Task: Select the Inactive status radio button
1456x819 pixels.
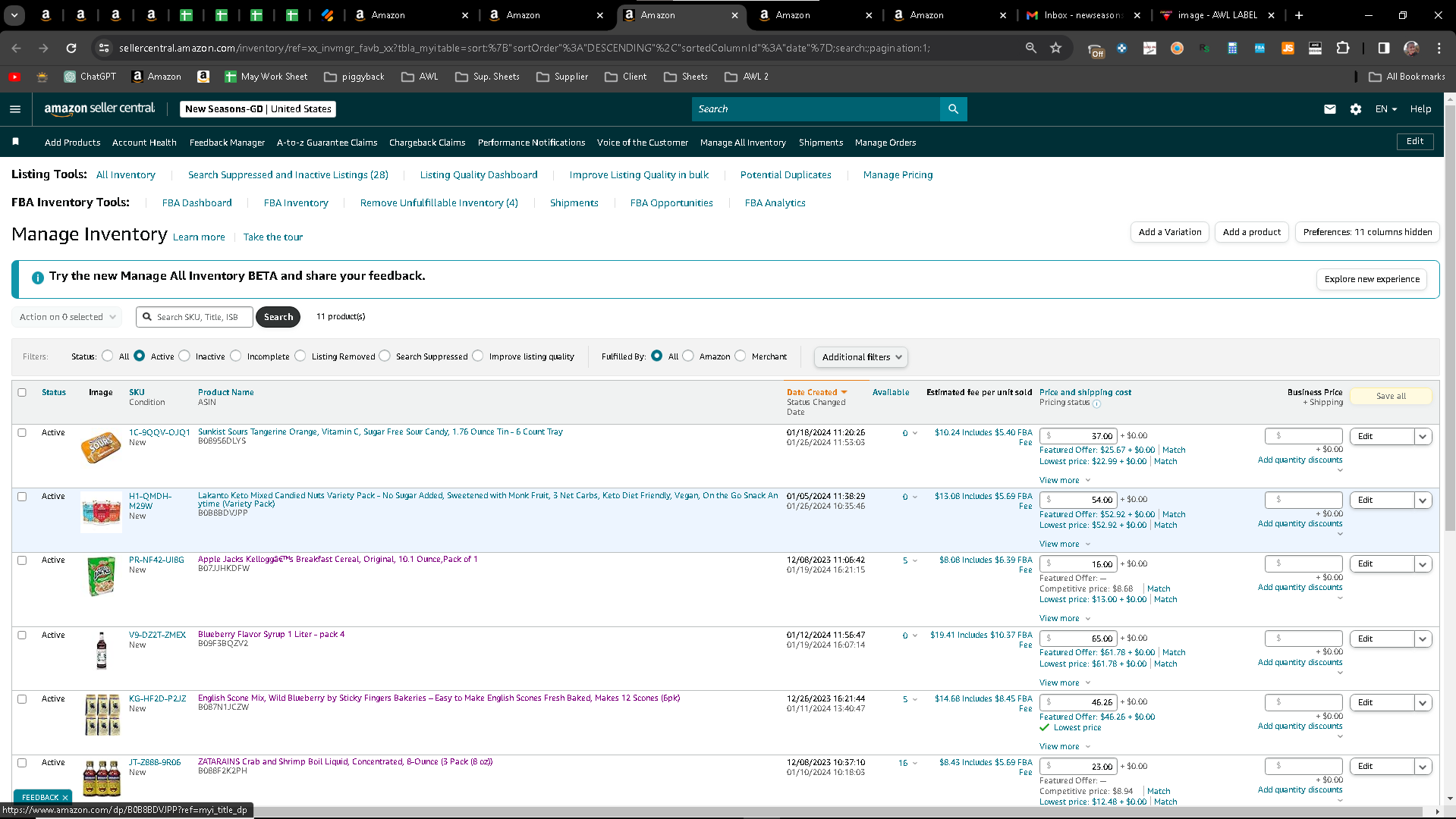Action: [x=184, y=356]
